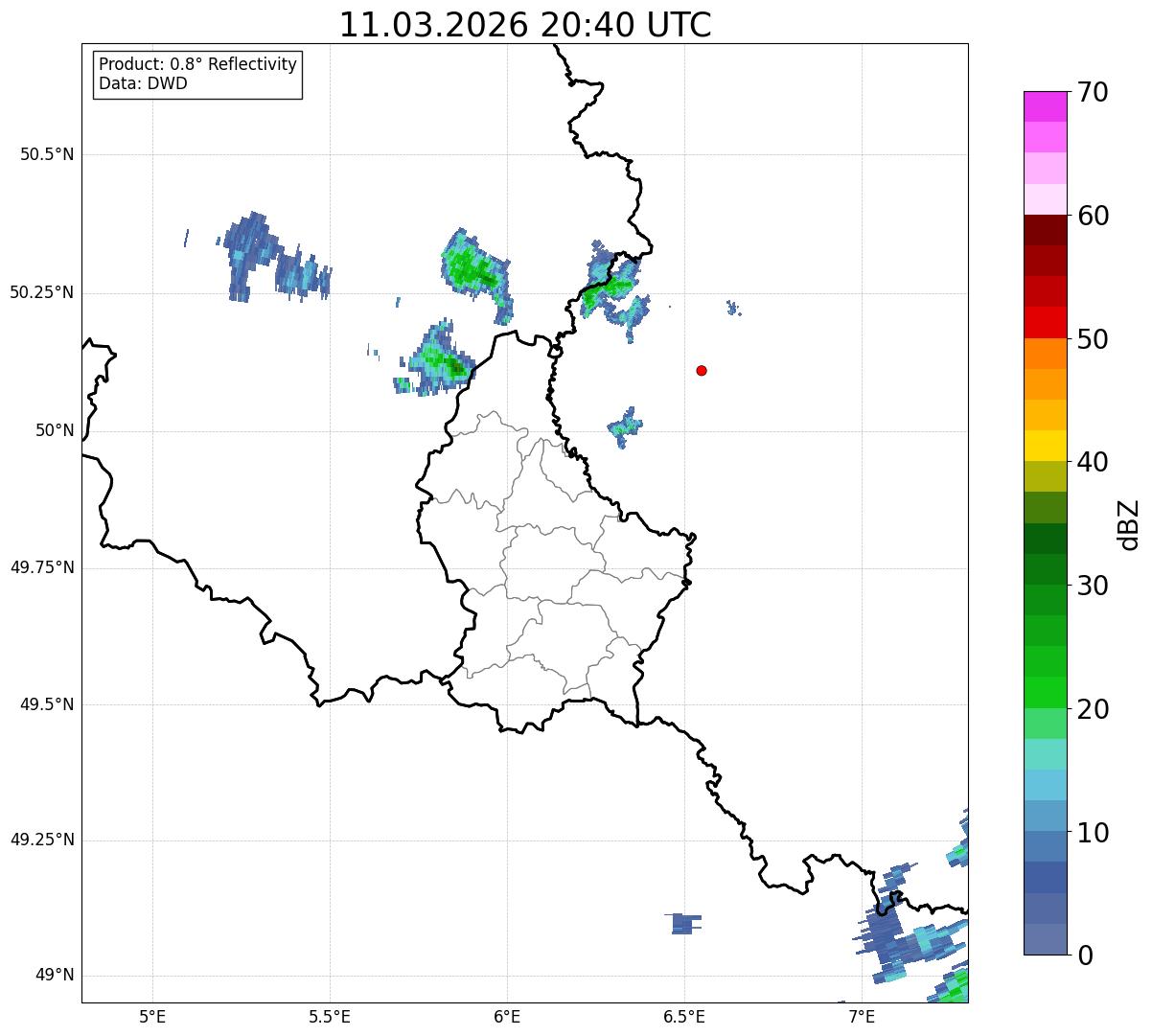Image resolution: width=1152 pixels, height=1036 pixels.
Task: Click the "Data: DWD" text
Action: (x=143, y=83)
